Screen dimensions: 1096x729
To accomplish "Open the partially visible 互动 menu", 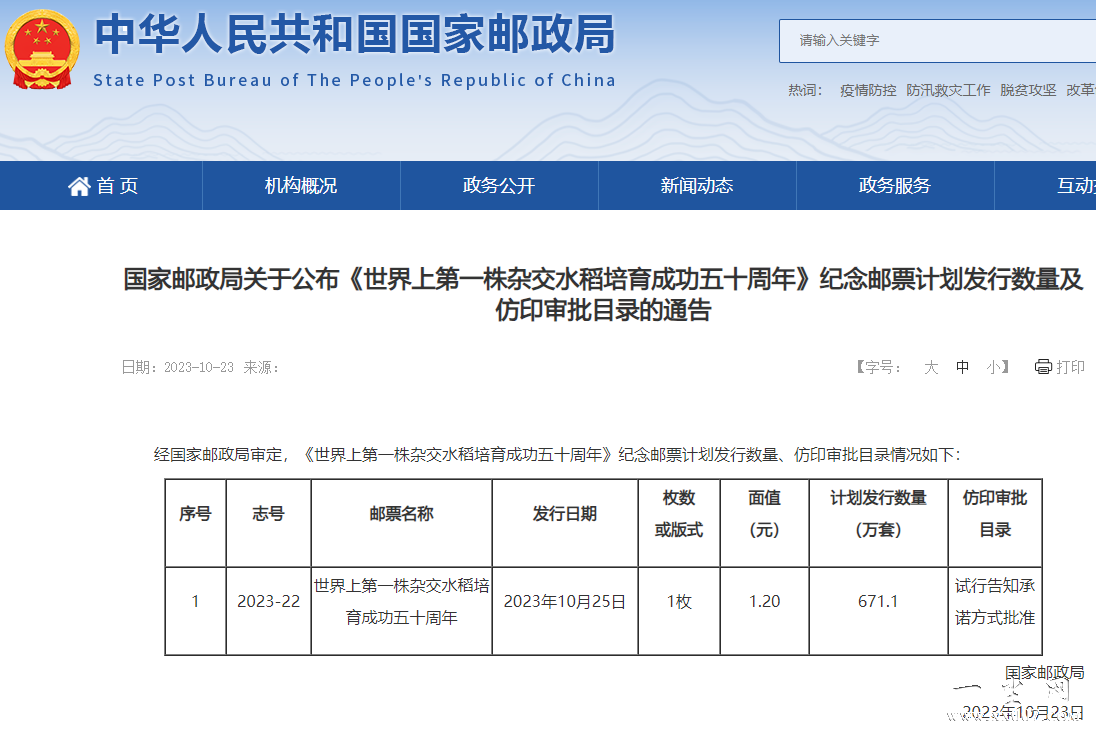I will pyautogui.click(x=1076, y=186).
